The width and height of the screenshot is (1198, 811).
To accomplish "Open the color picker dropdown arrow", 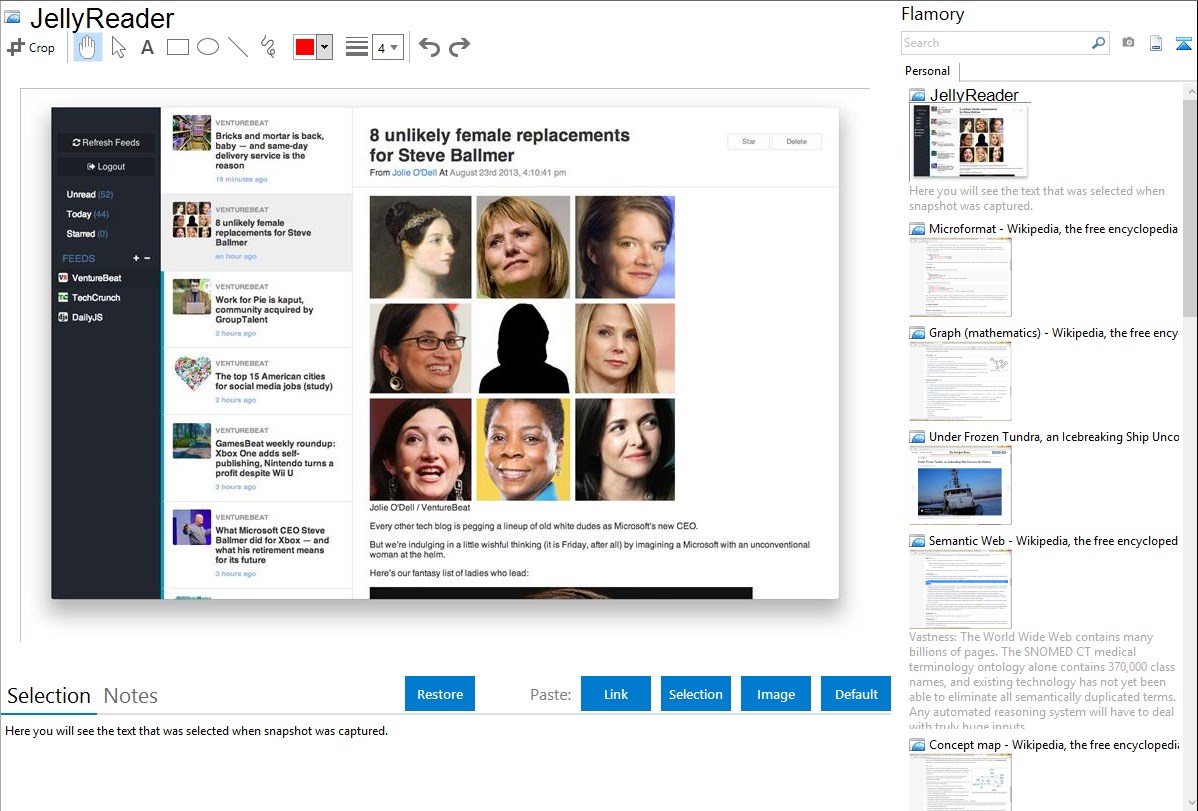I will [x=324, y=47].
